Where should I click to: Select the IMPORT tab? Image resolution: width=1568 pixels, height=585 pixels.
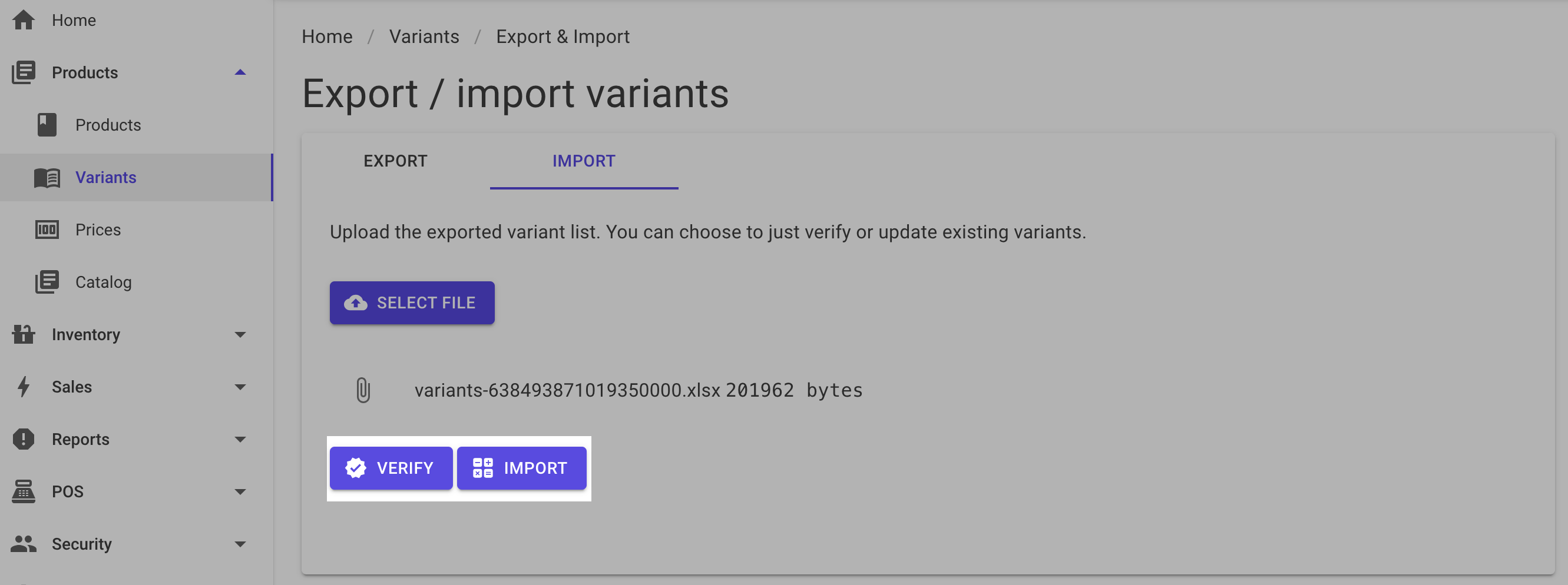click(x=584, y=161)
